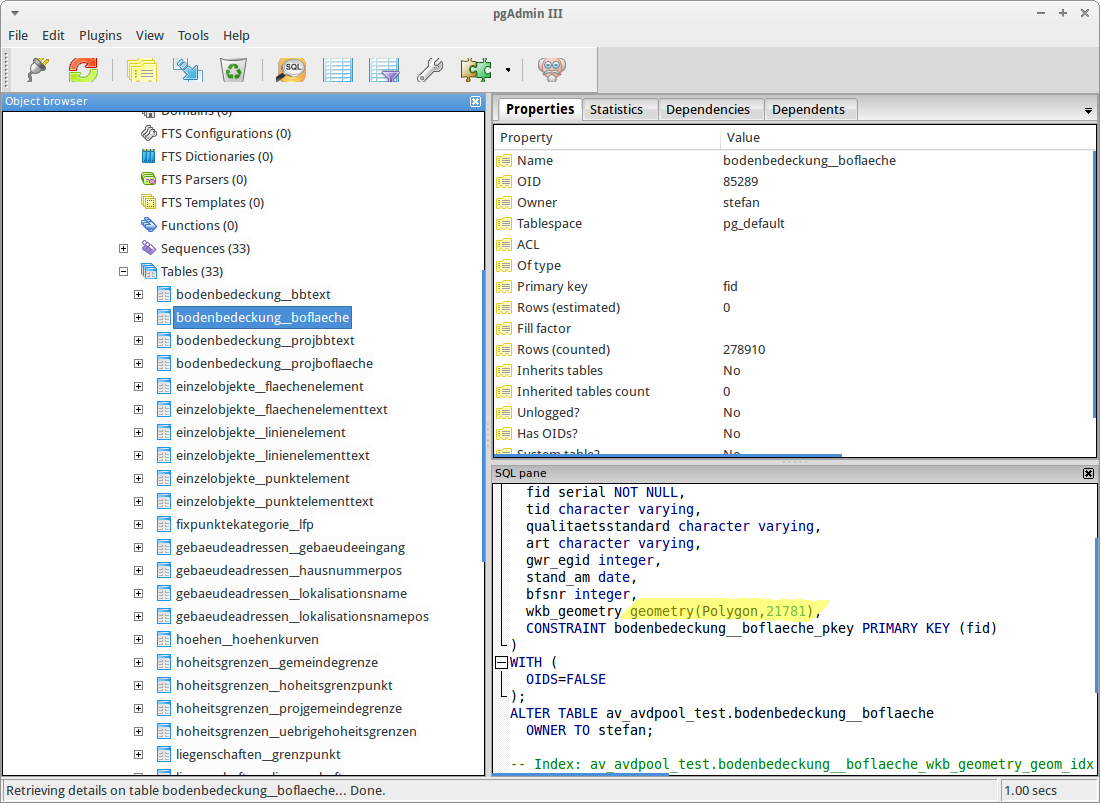This screenshot has width=1100, height=803.
Task: Open the Plugins menu
Action: point(100,35)
